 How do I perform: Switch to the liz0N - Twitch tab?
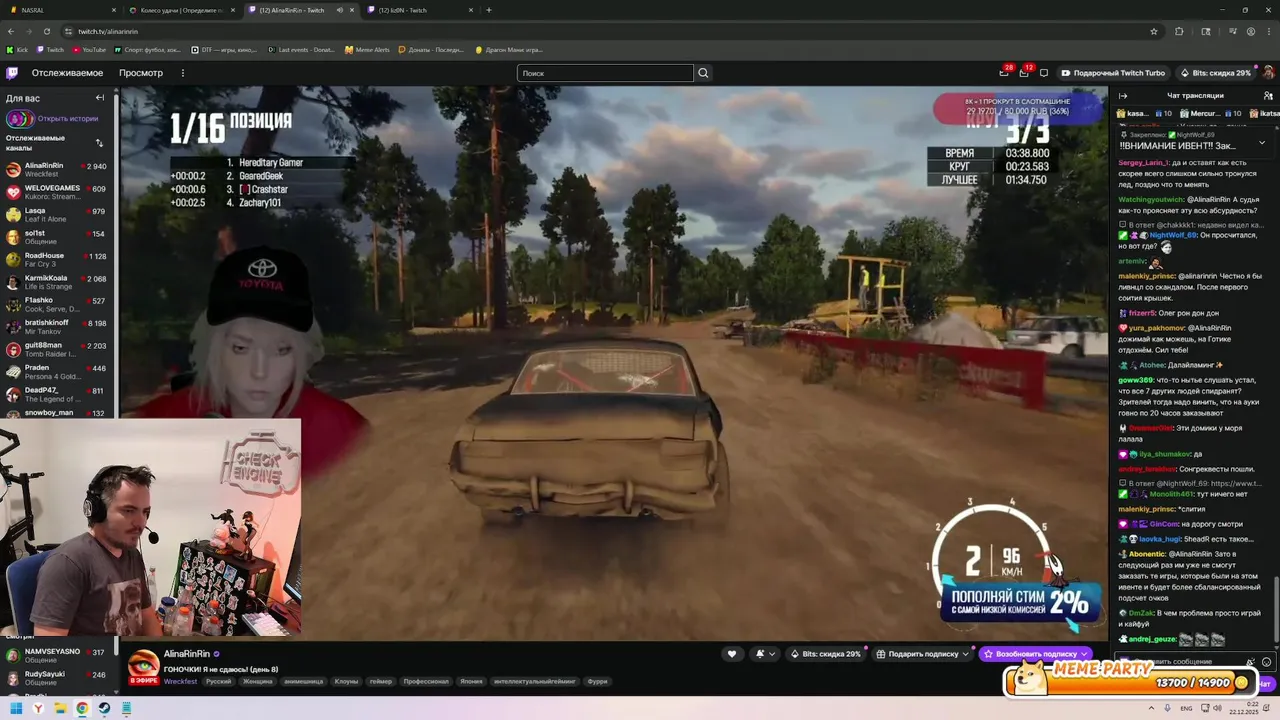point(420,10)
